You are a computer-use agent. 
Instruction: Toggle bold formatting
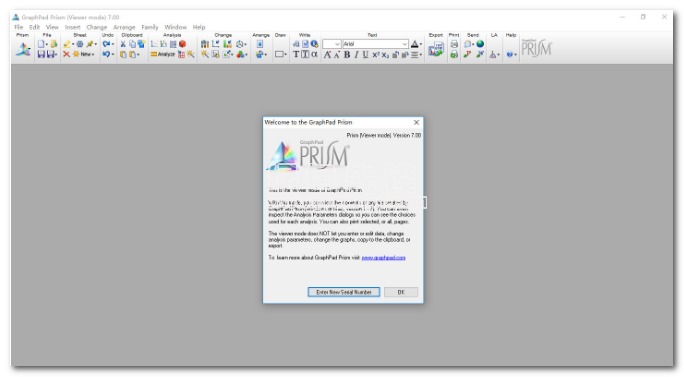(x=347, y=55)
